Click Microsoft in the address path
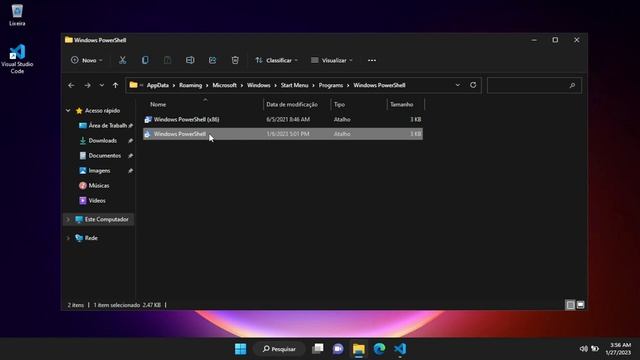The width and height of the screenshot is (640, 360). [224, 85]
